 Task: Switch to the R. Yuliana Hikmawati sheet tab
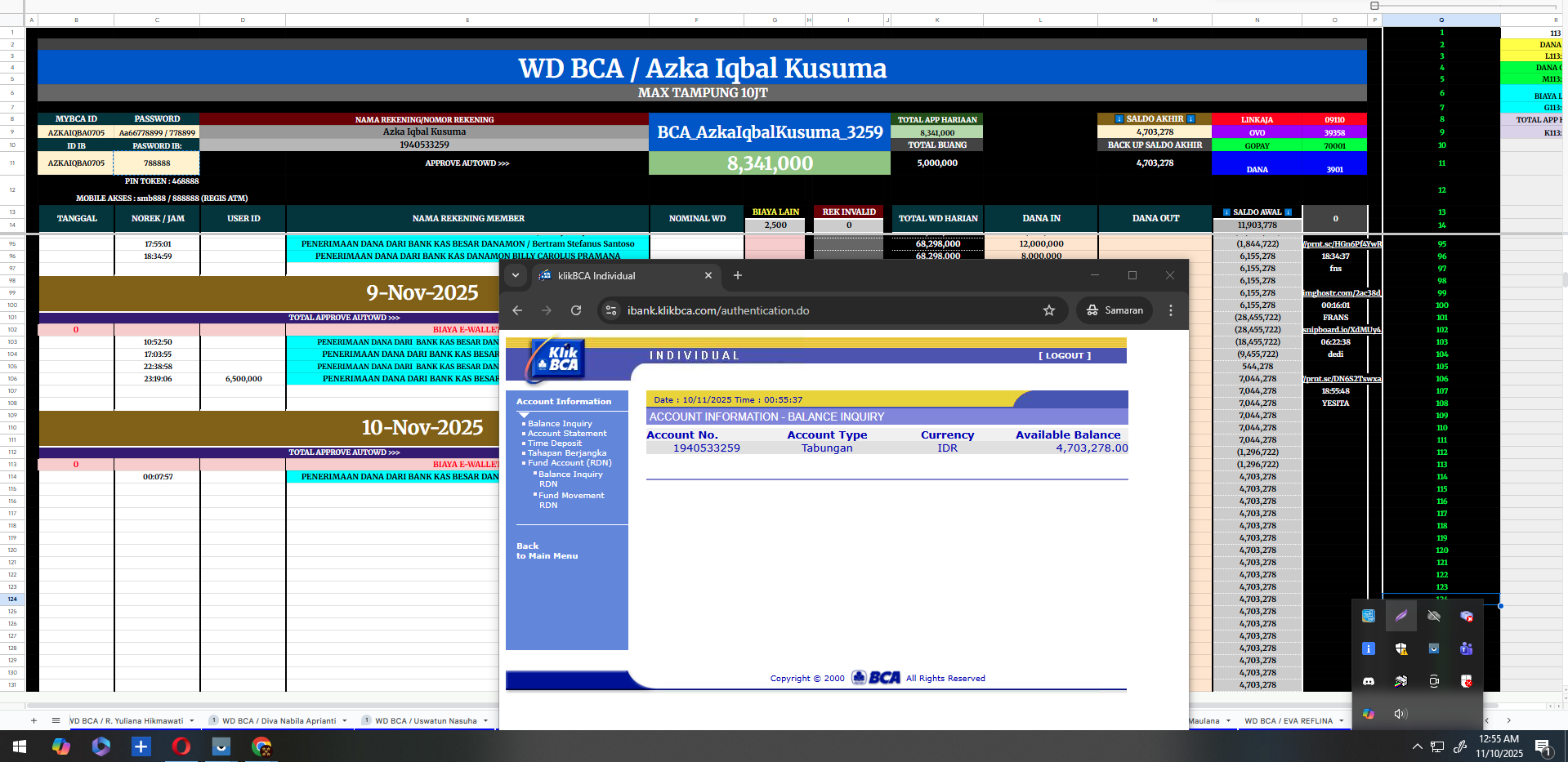click(127, 721)
